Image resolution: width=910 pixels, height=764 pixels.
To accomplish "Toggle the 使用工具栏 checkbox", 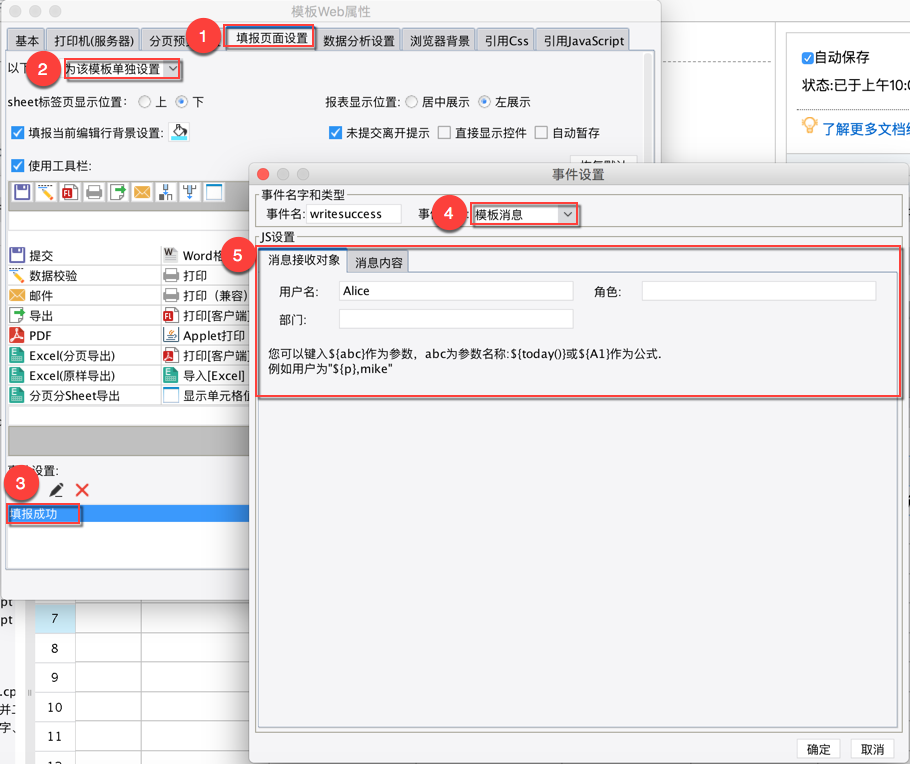I will tap(17, 166).
